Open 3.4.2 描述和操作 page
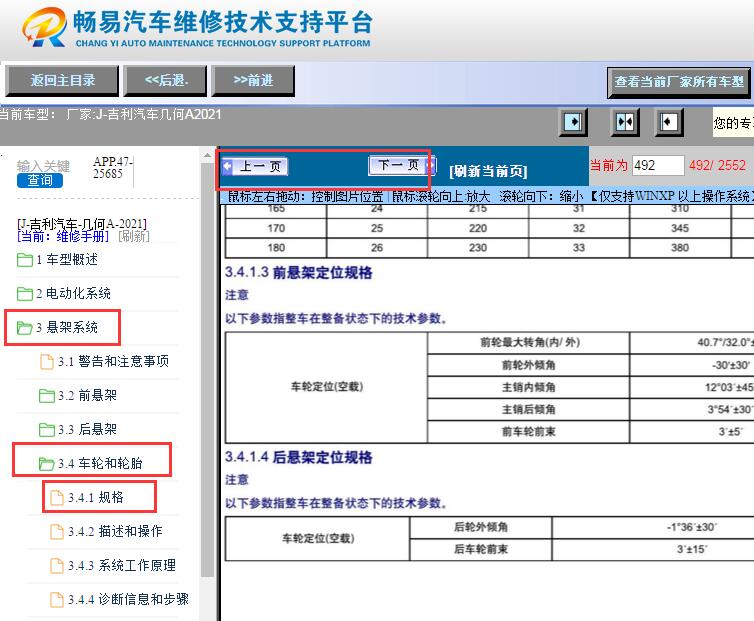 [115, 532]
